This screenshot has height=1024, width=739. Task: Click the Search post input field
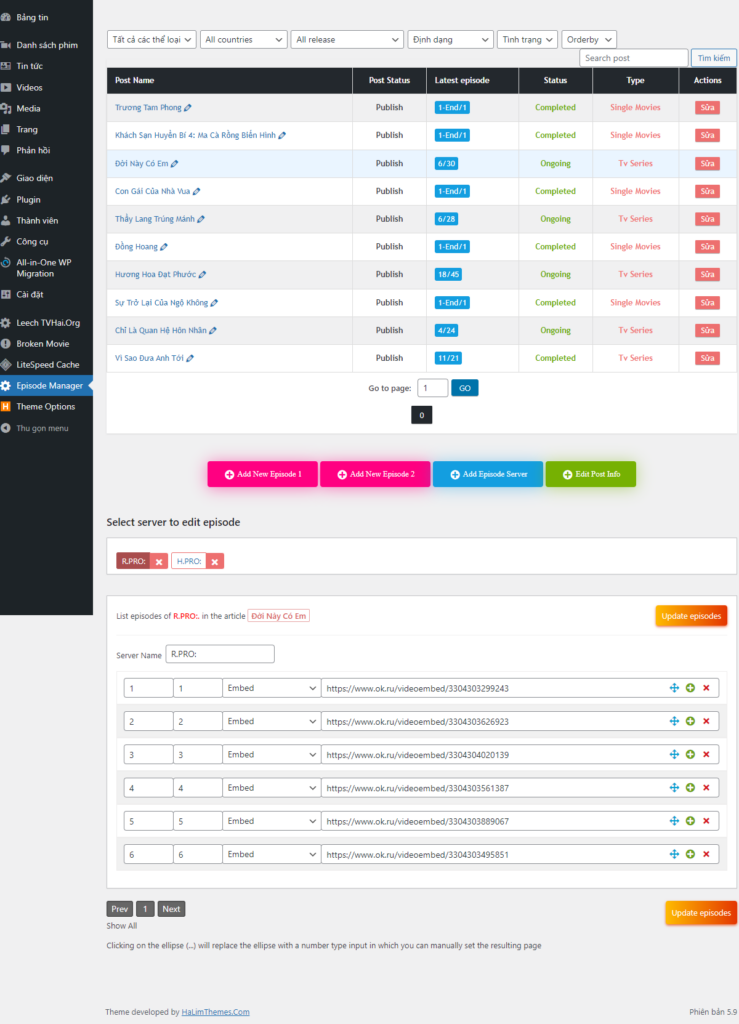(x=633, y=58)
